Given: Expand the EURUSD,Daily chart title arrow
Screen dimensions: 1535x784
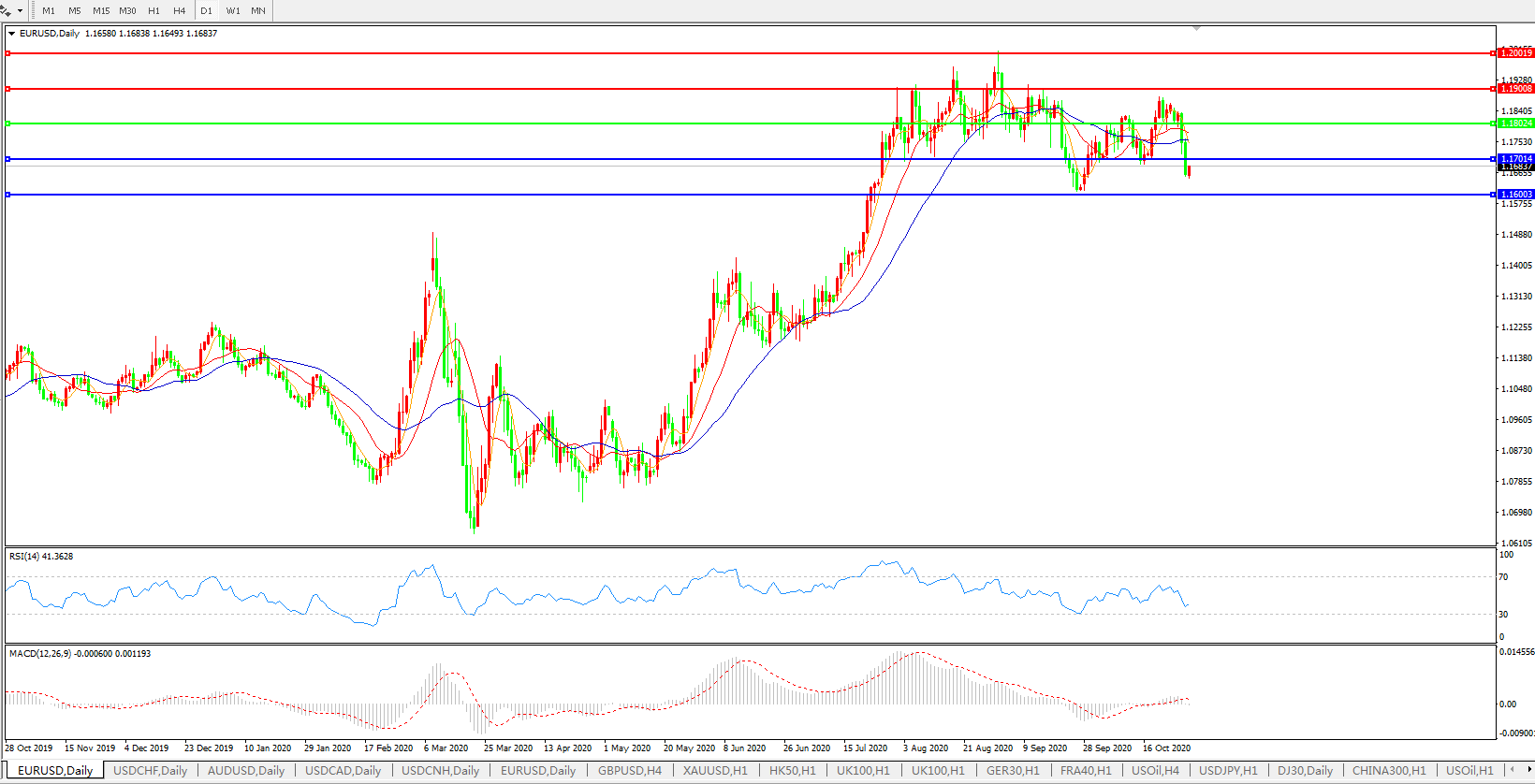Looking at the screenshot, I should coord(12,34).
